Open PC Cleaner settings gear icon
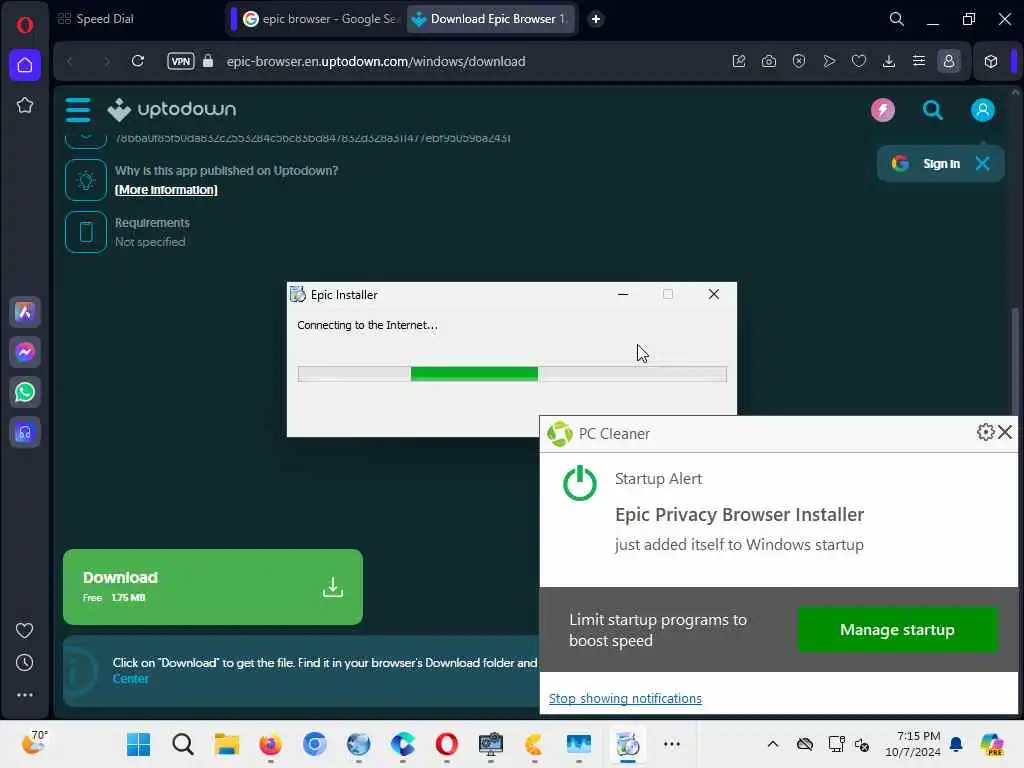Image resolution: width=1024 pixels, height=768 pixels. click(985, 432)
